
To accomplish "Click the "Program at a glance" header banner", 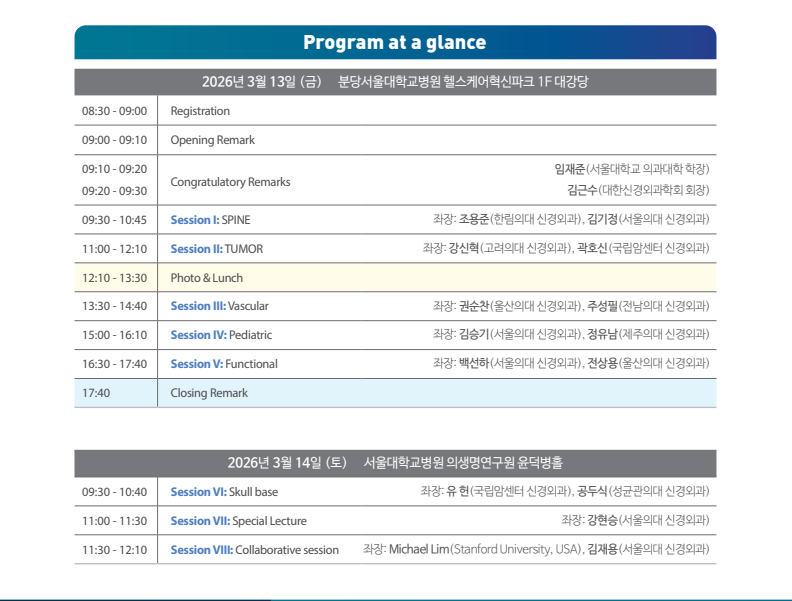I will coord(395,42).
